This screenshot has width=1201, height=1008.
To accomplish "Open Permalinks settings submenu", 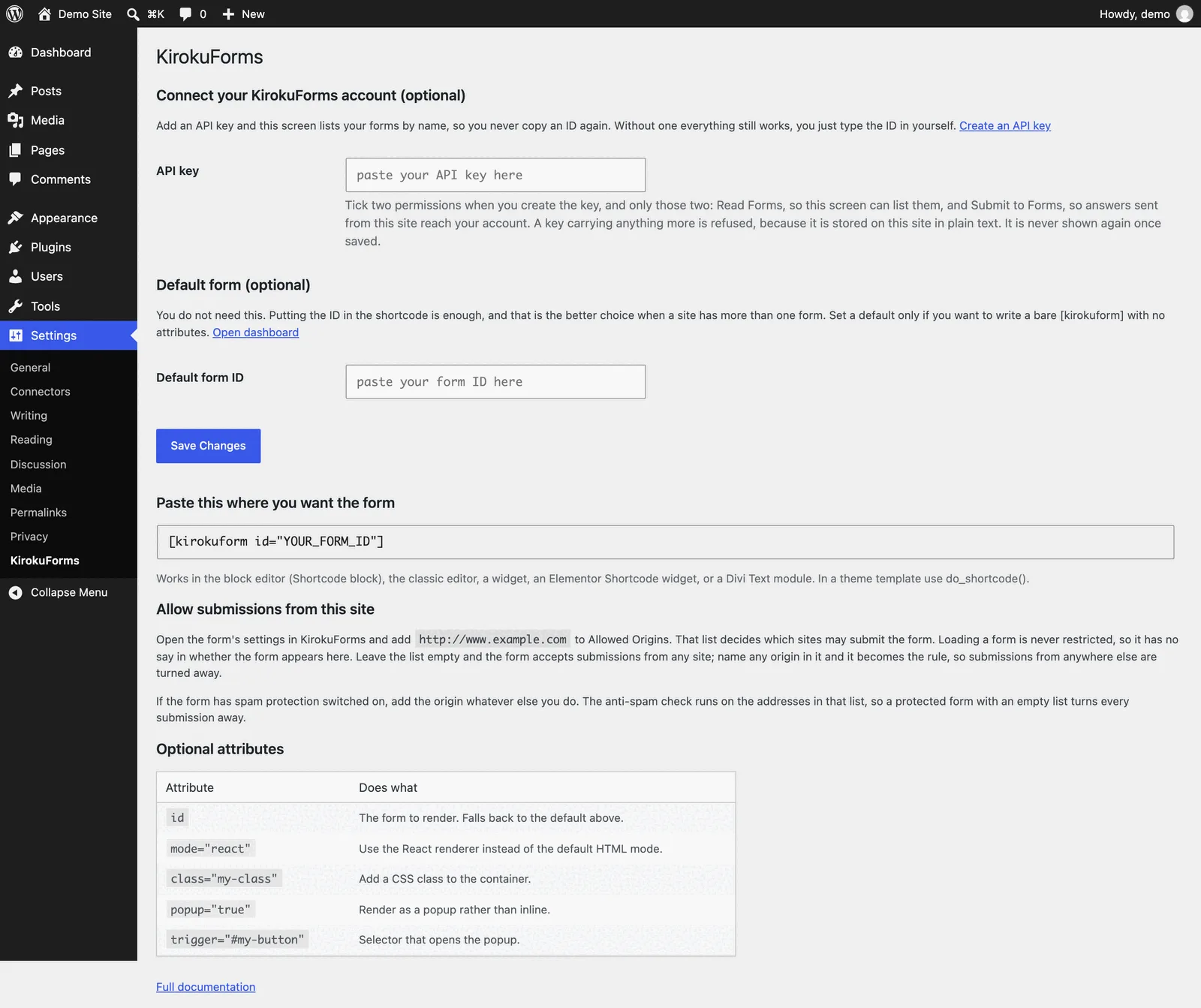I will [x=38, y=513].
